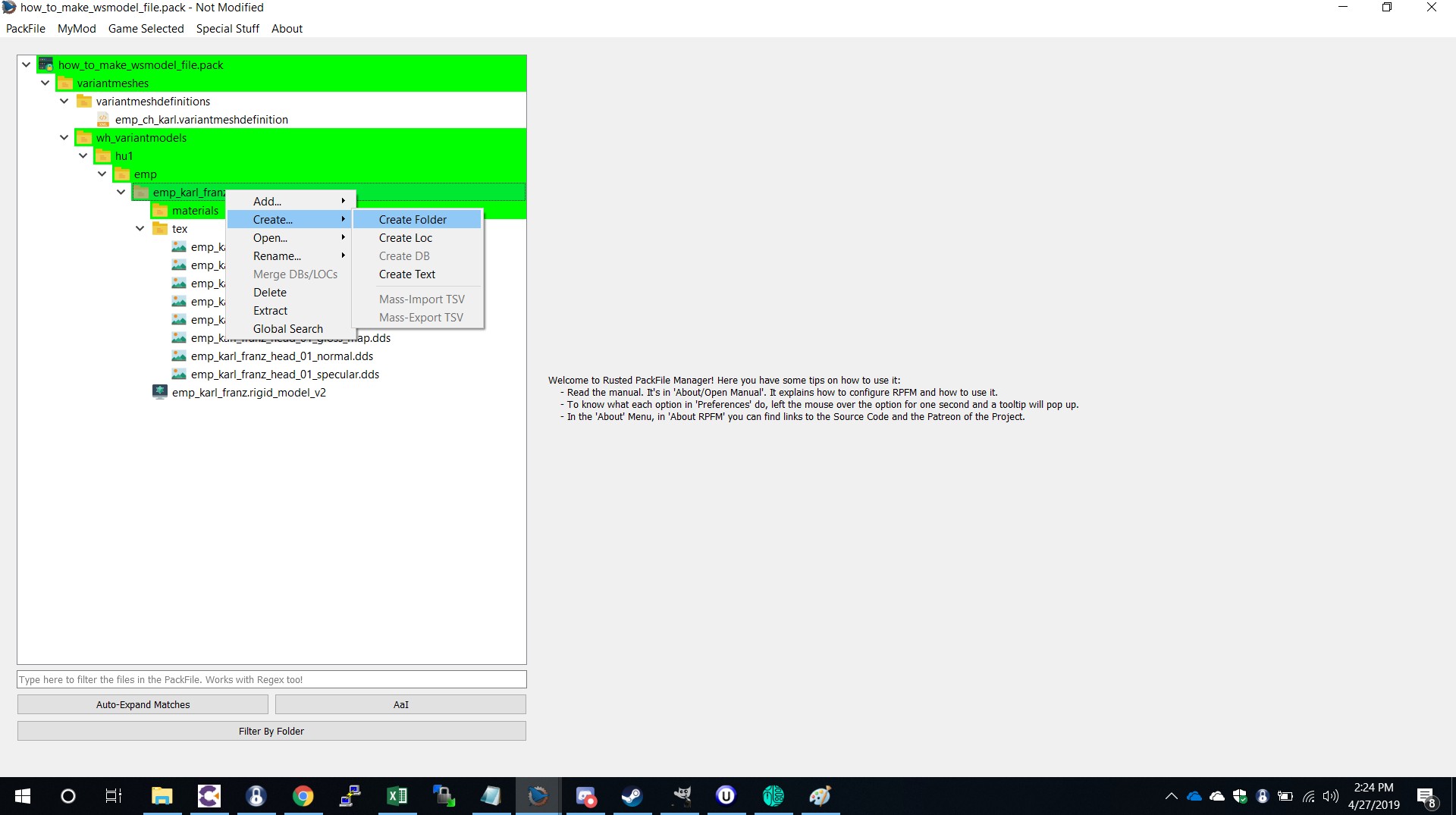Open the Rename... context submenu
The height and width of the screenshot is (815, 1456).
coord(290,256)
